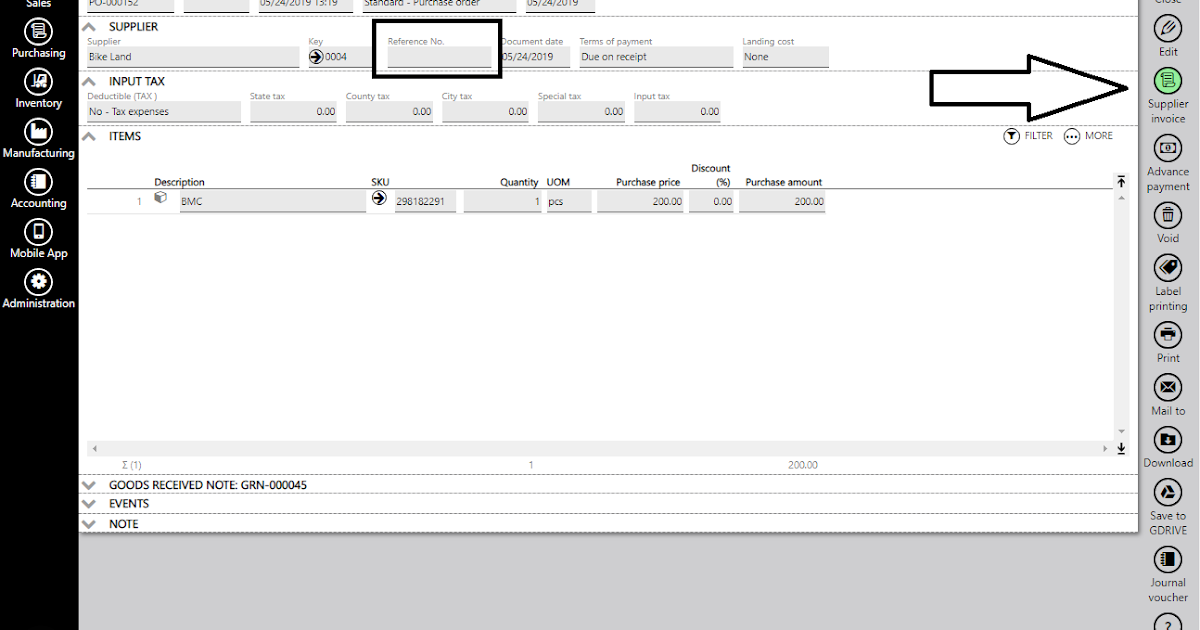The height and width of the screenshot is (630, 1200).
Task: Select the Mail to icon
Action: point(1167,389)
